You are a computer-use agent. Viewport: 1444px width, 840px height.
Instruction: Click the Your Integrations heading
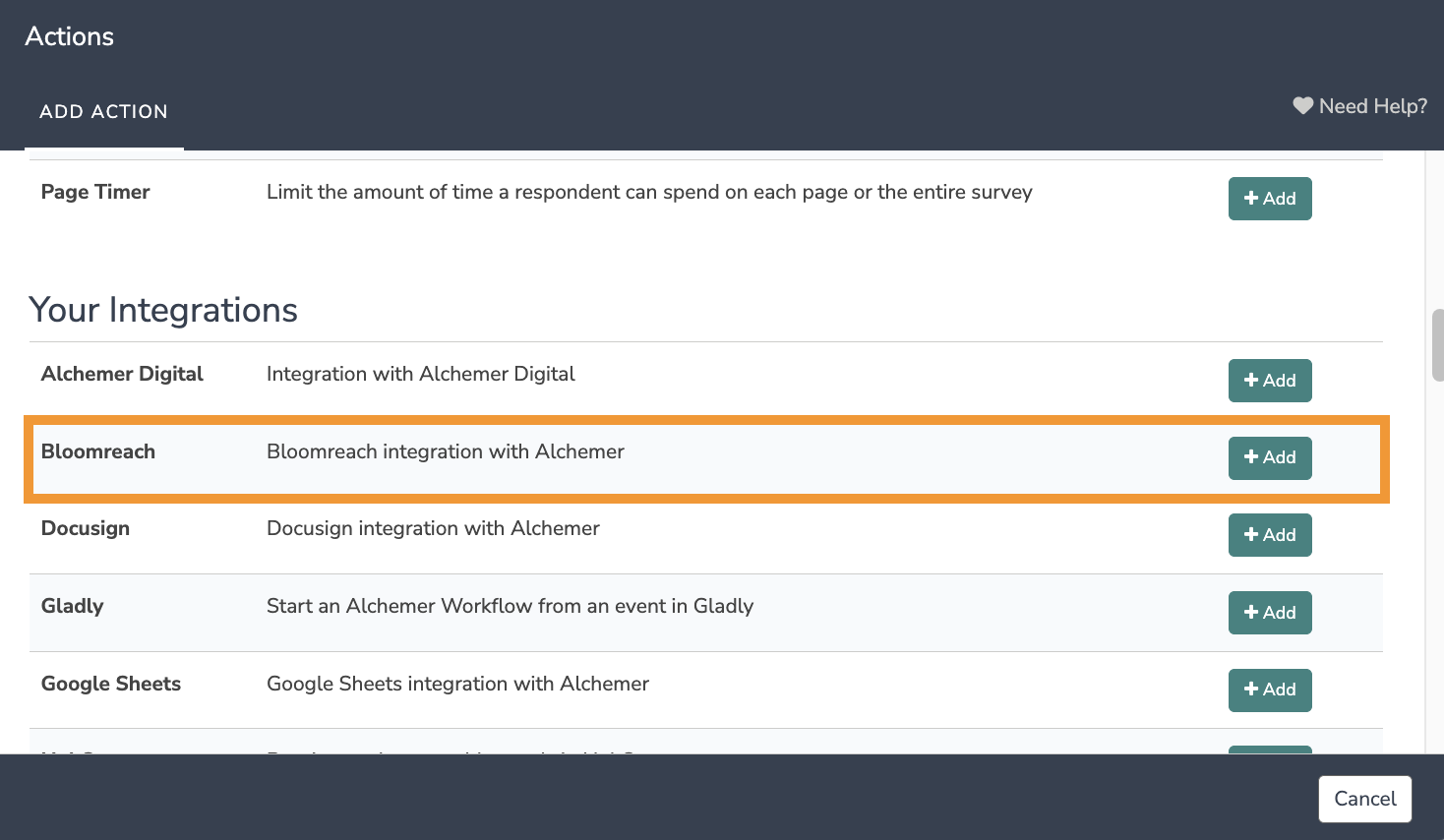point(163,310)
